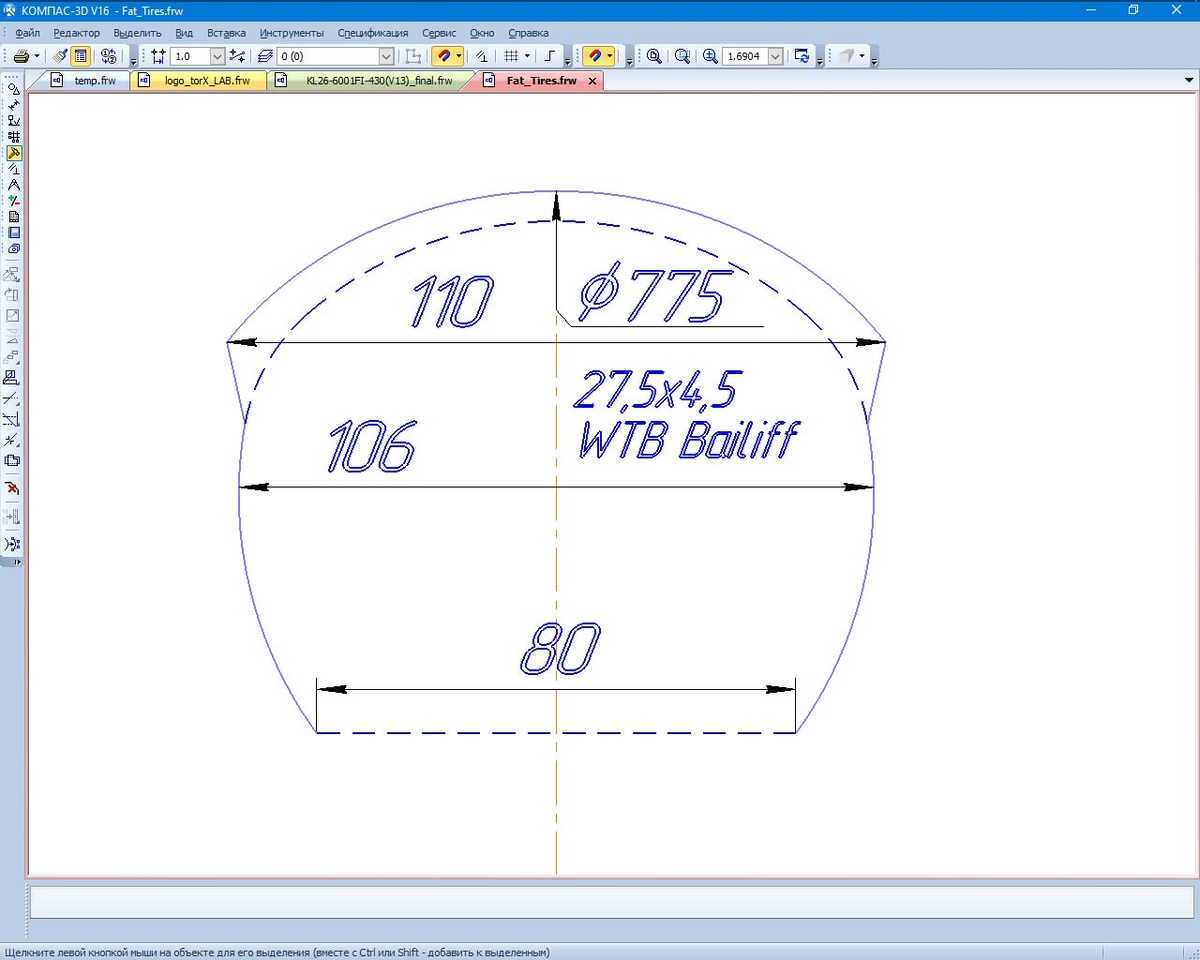Open the Вид menu
The width and height of the screenshot is (1200, 960).
pyautogui.click(x=184, y=33)
